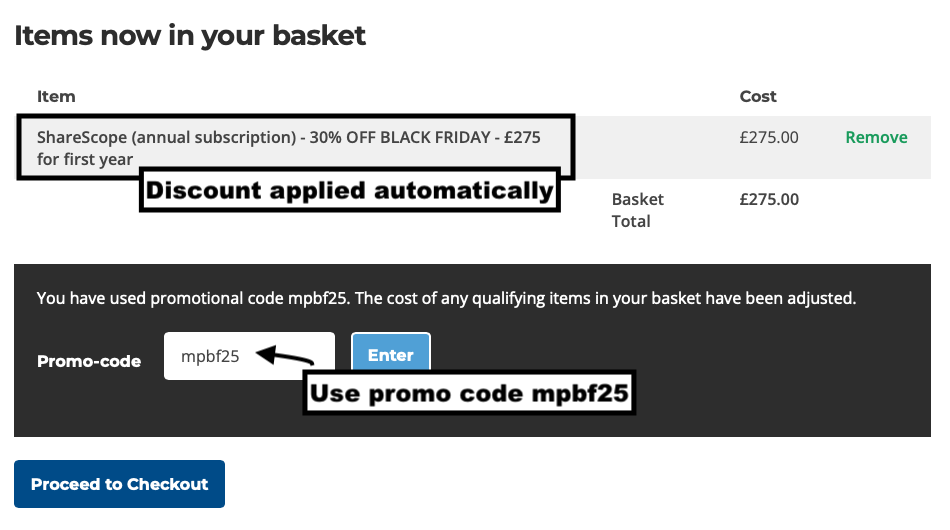
Task: Click the ShareScope product name
Action: [x=165, y=138]
